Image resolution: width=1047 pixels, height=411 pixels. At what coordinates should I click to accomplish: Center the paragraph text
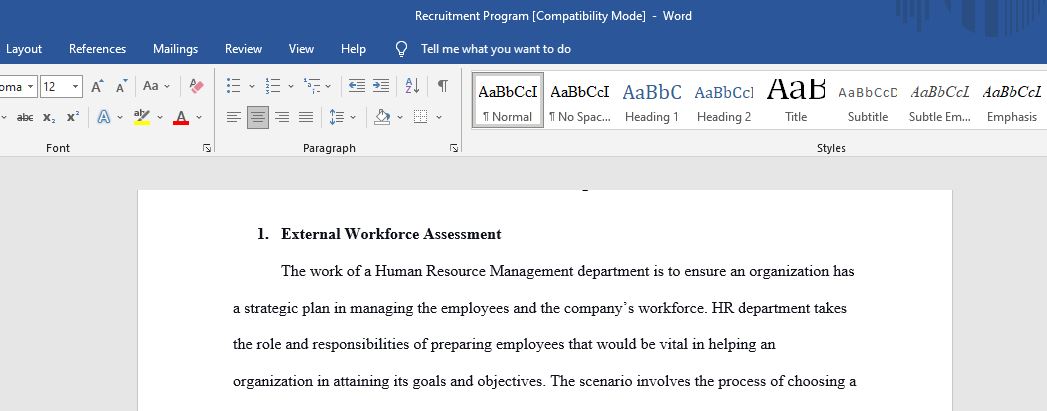pos(258,117)
